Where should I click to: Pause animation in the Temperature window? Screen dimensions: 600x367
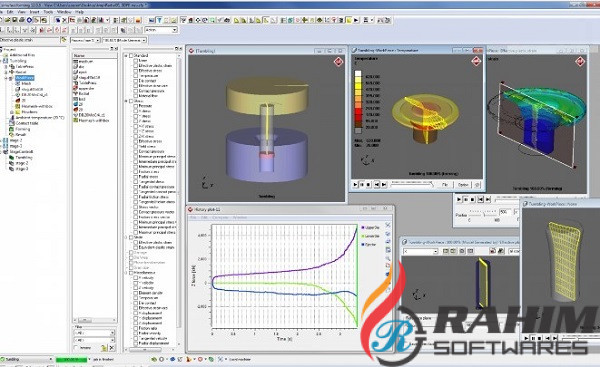click(x=362, y=184)
